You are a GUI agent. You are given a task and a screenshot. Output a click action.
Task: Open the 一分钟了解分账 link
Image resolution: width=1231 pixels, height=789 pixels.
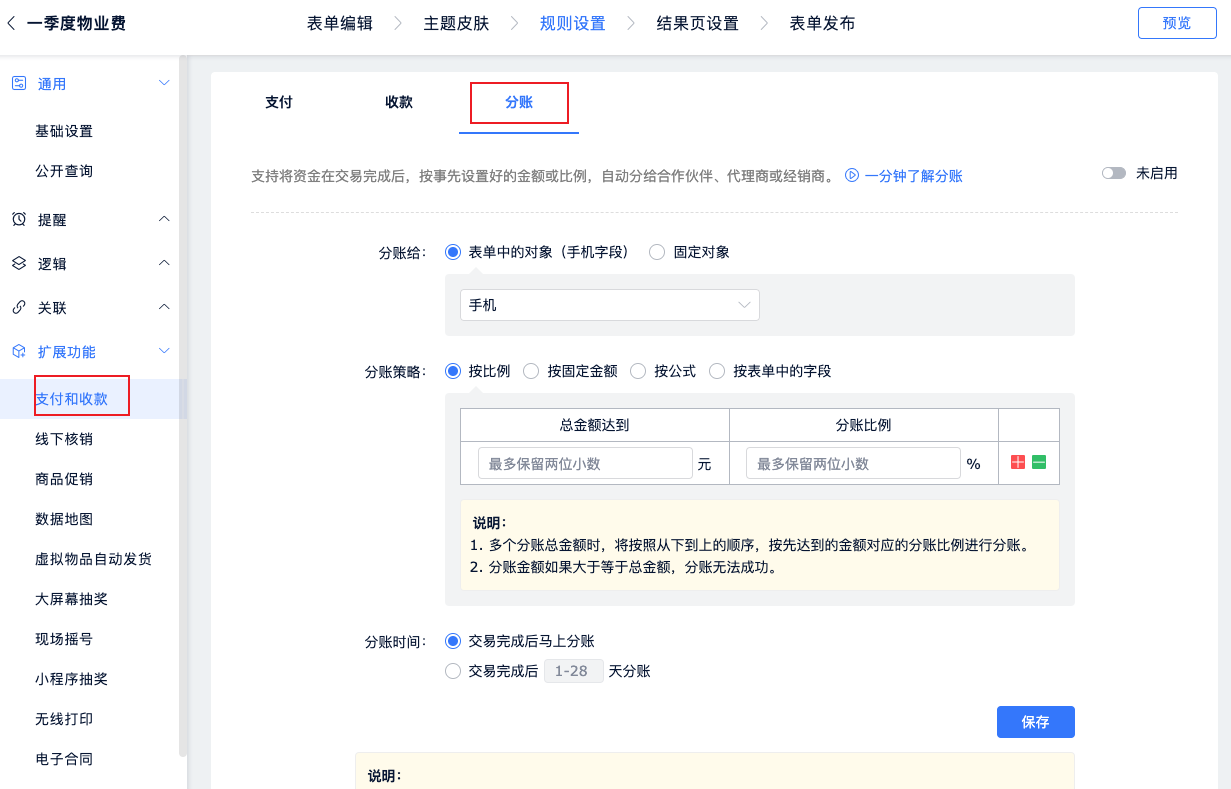point(904,176)
